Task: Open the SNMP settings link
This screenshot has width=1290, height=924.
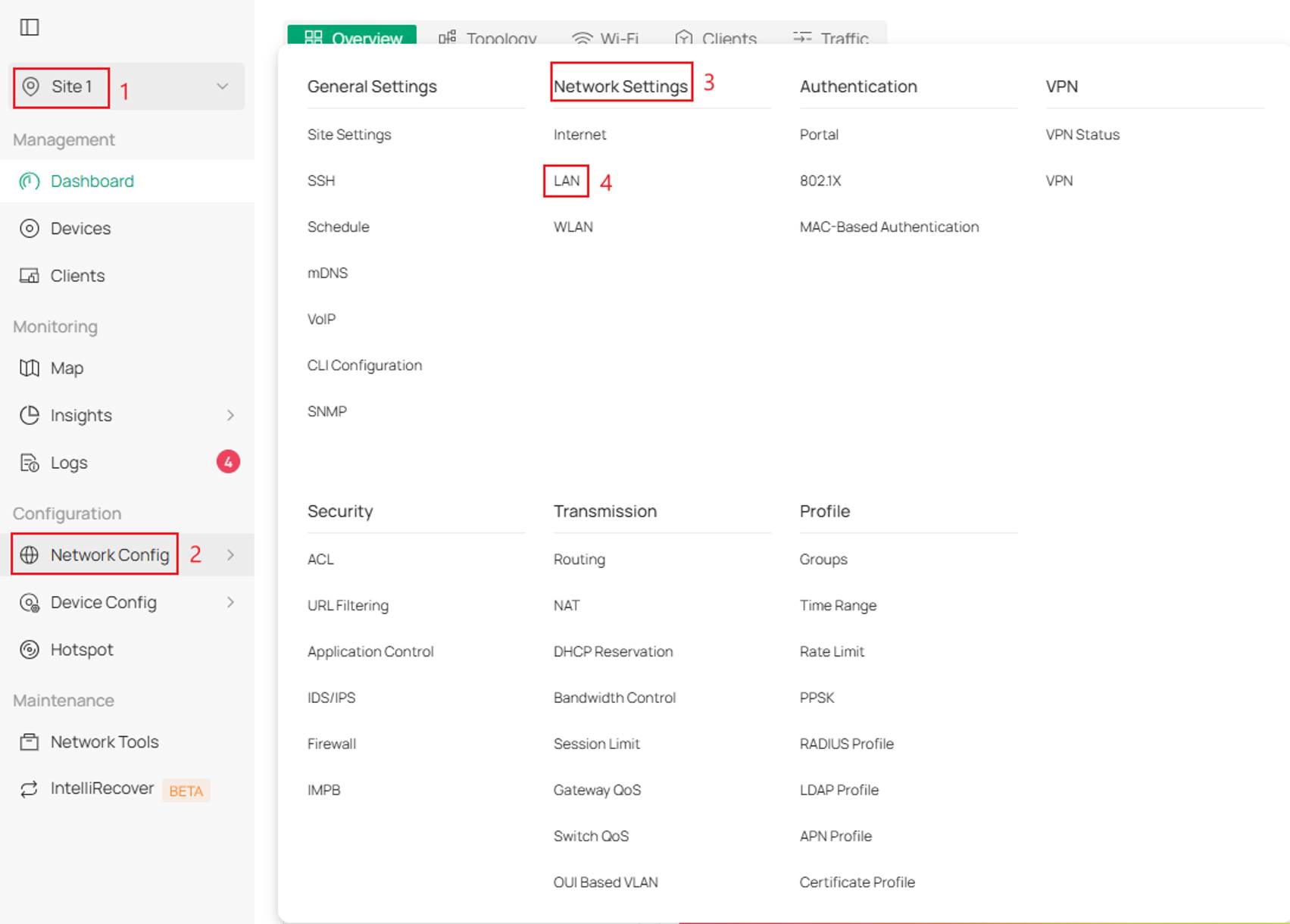Action: 327,412
